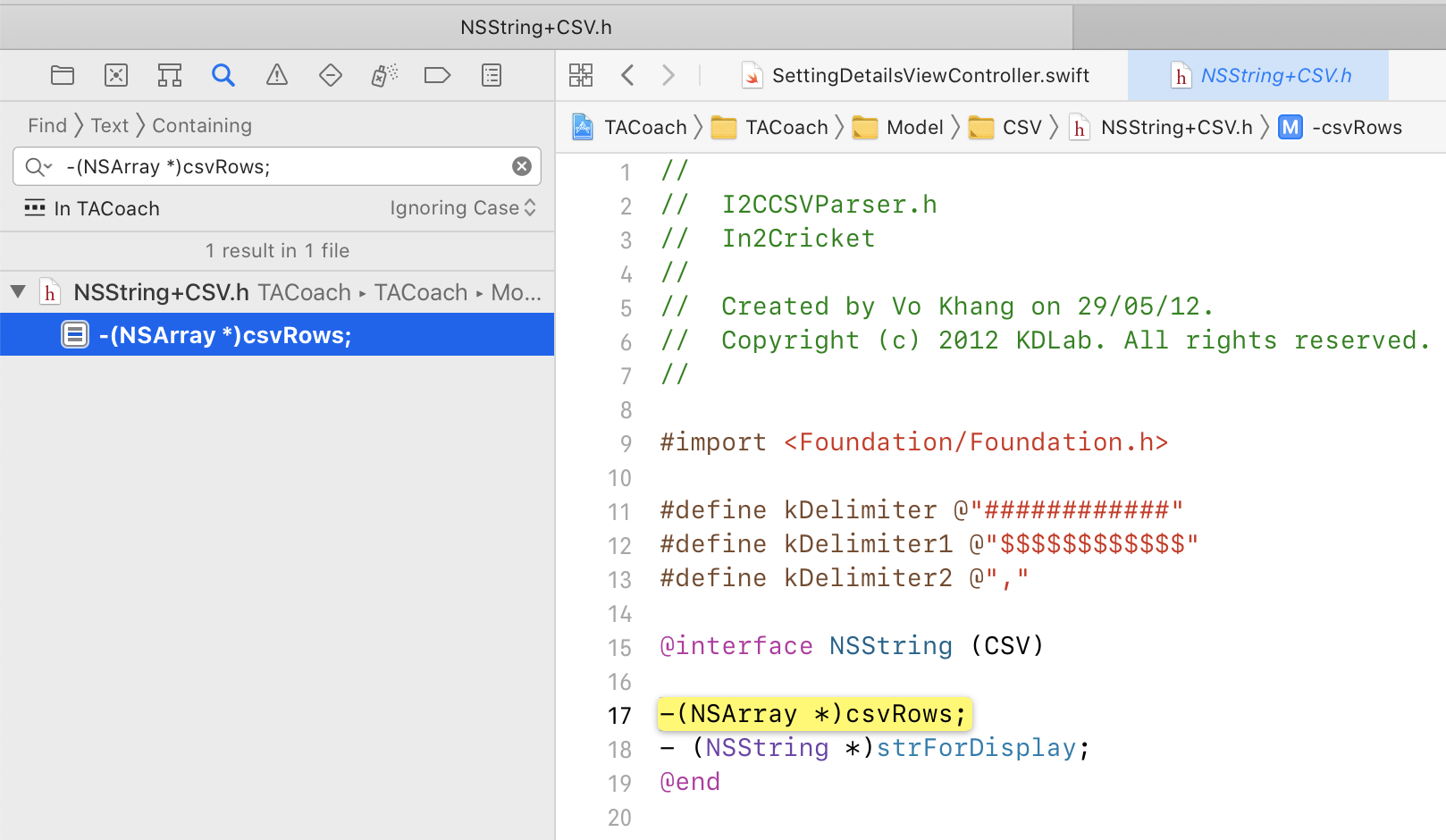Screen dimensions: 1446x840
Task: Open the Issue navigator warning icon
Action: coord(277,75)
